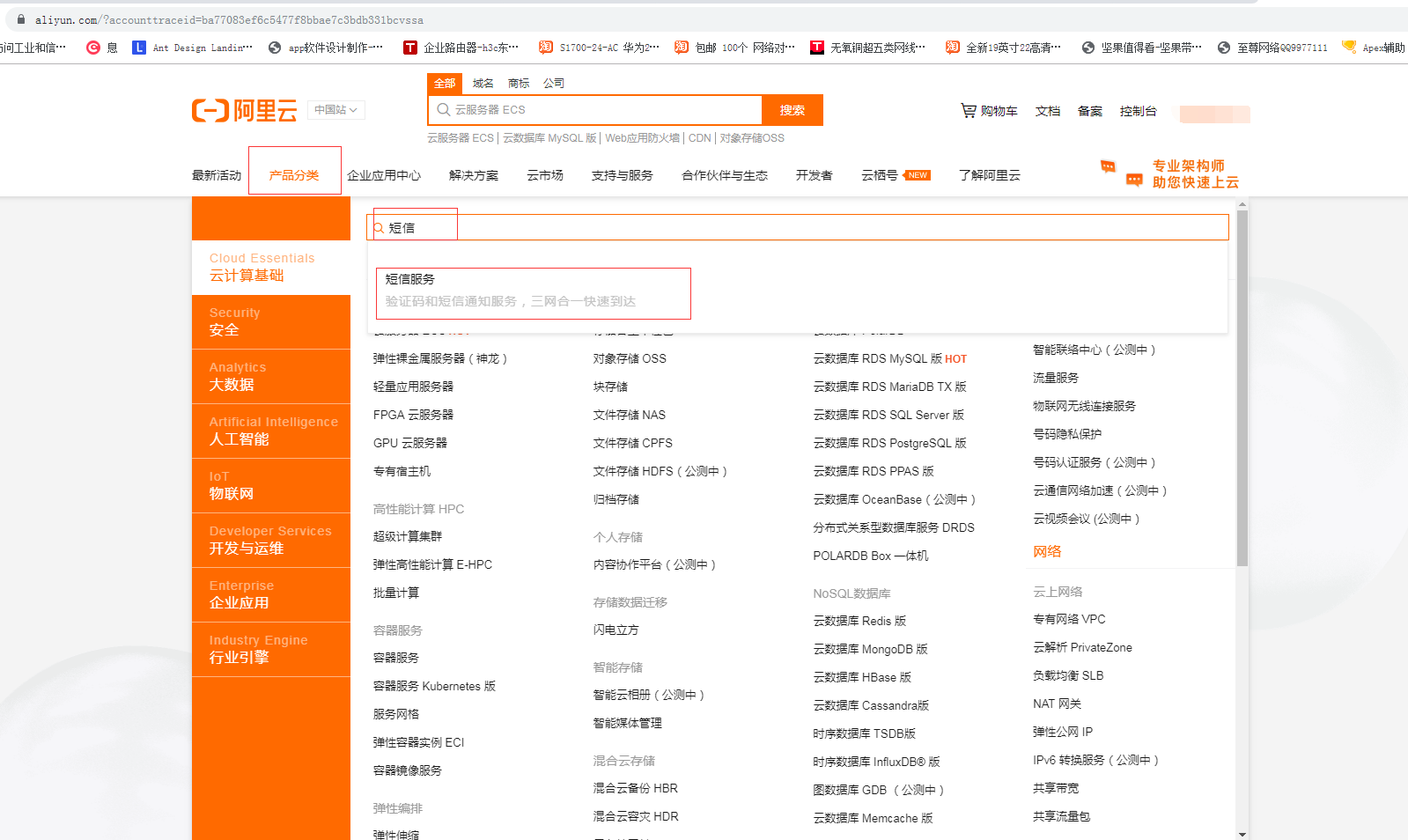Open the 无氧铜超五类网线 bookmark
The width and height of the screenshot is (1408, 840).
click(x=868, y=48)
